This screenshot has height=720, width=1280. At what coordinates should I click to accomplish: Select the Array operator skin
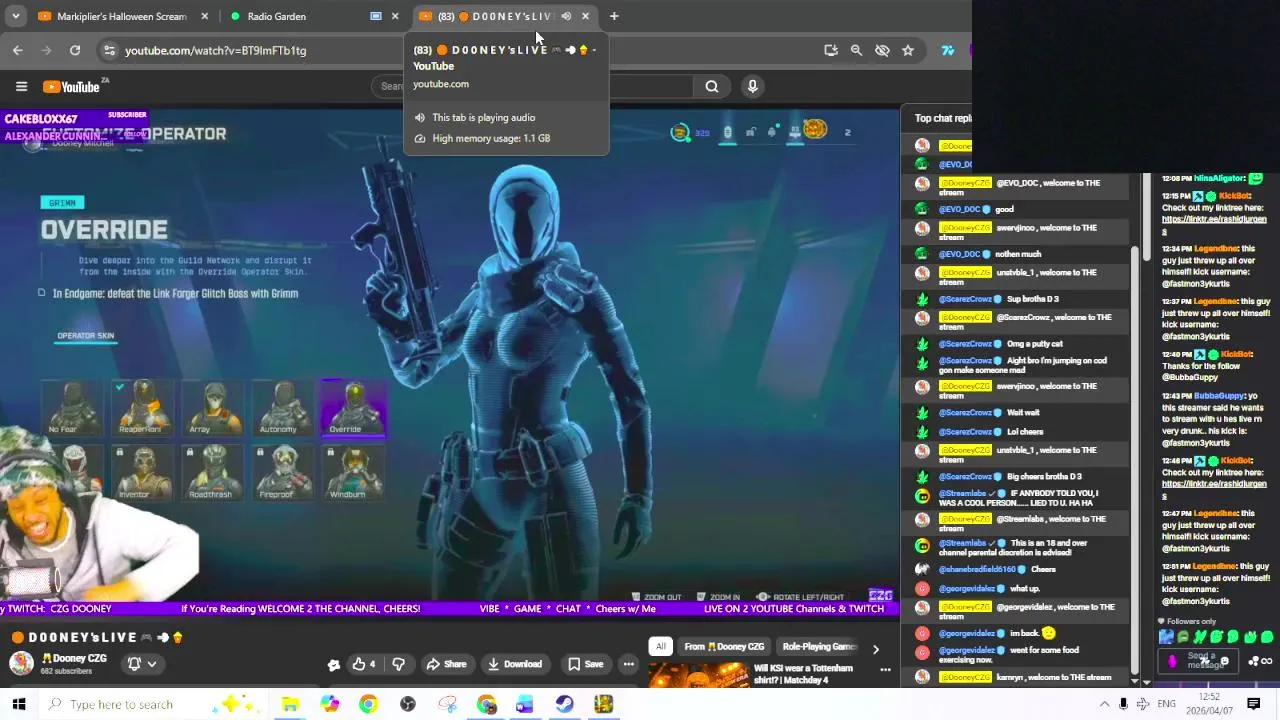[x=212, y=408]
